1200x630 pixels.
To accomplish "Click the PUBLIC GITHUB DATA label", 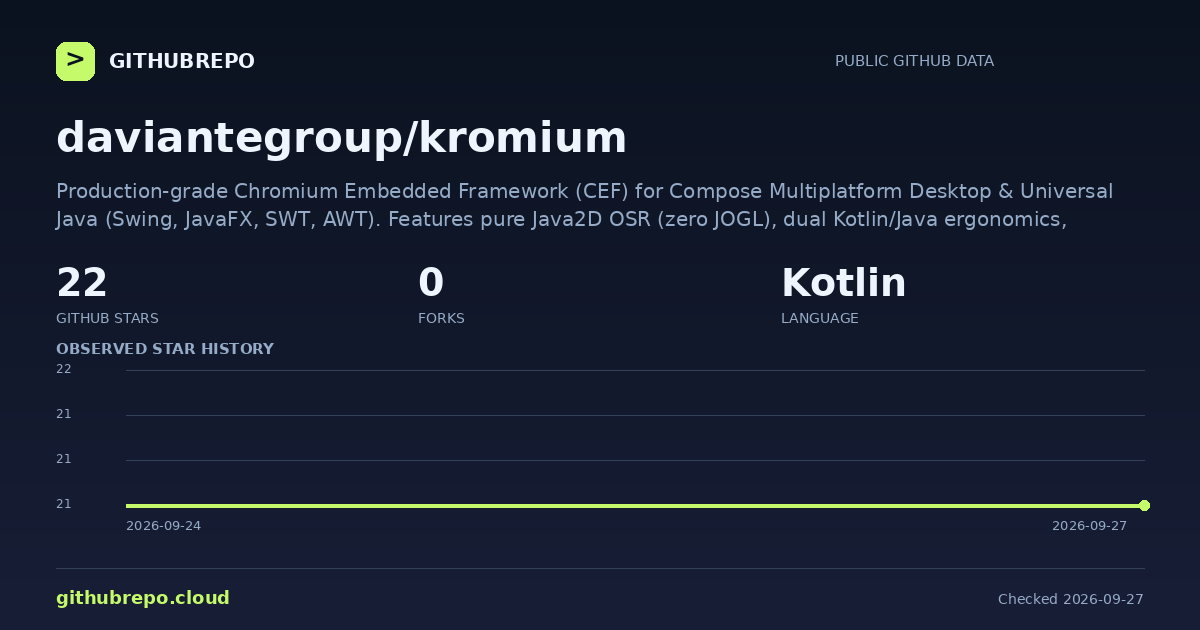I will (x=914, y=61).
